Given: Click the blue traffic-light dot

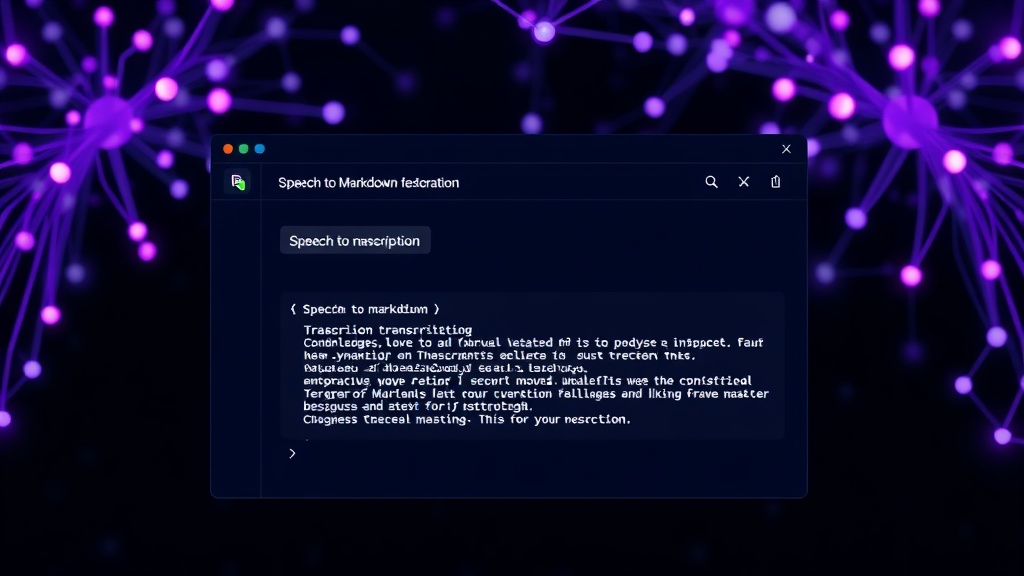Looking at the screenshot, I should 259,149.
